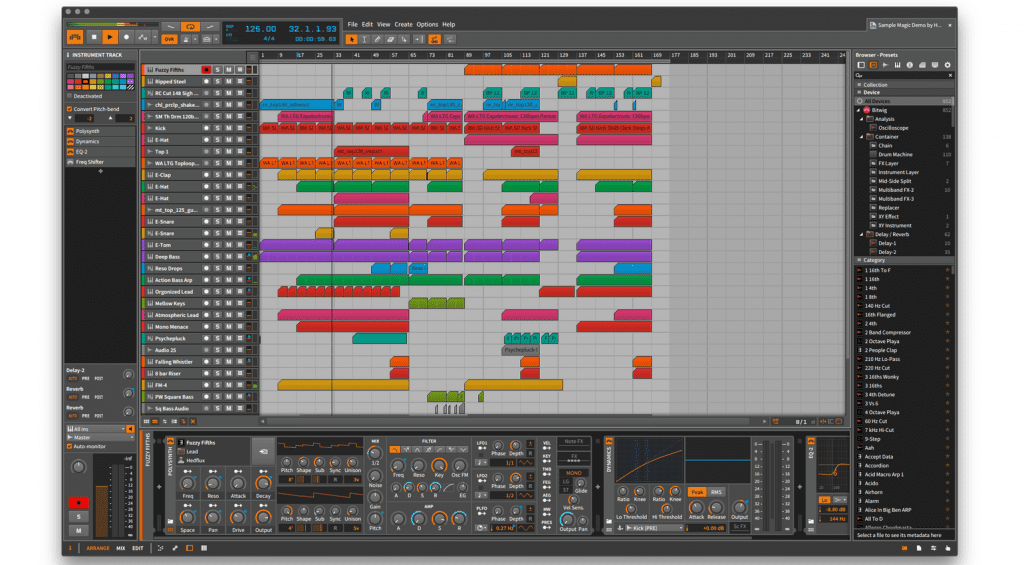Expand the Top 1 track fold arrow
The image size is (1024, 565).
[150, 152]
